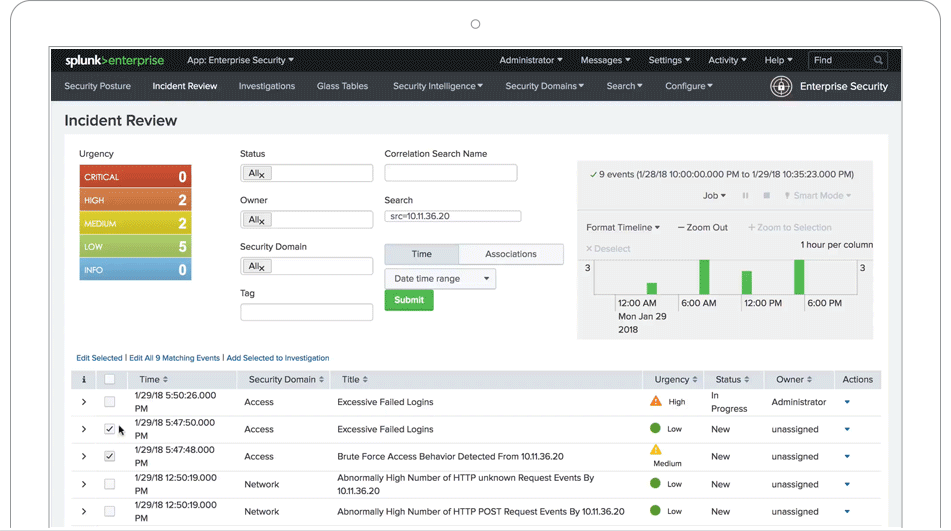Click Edit Selected link
This screenshot has height=531, width=951.
pos(99,358)
